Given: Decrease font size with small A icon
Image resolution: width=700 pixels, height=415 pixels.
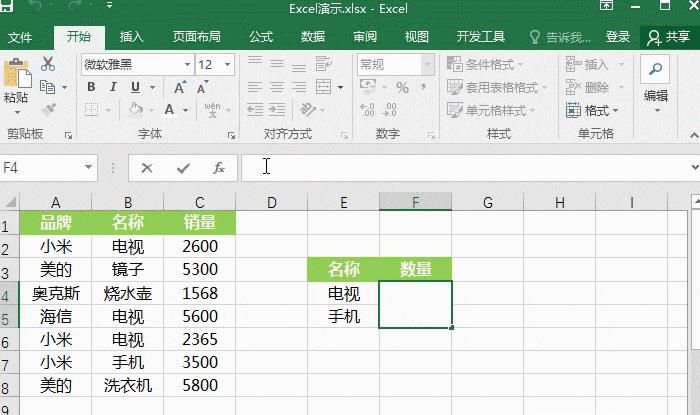Looking at the screenshot, I should pyautogui.click(x=202, y=87).
